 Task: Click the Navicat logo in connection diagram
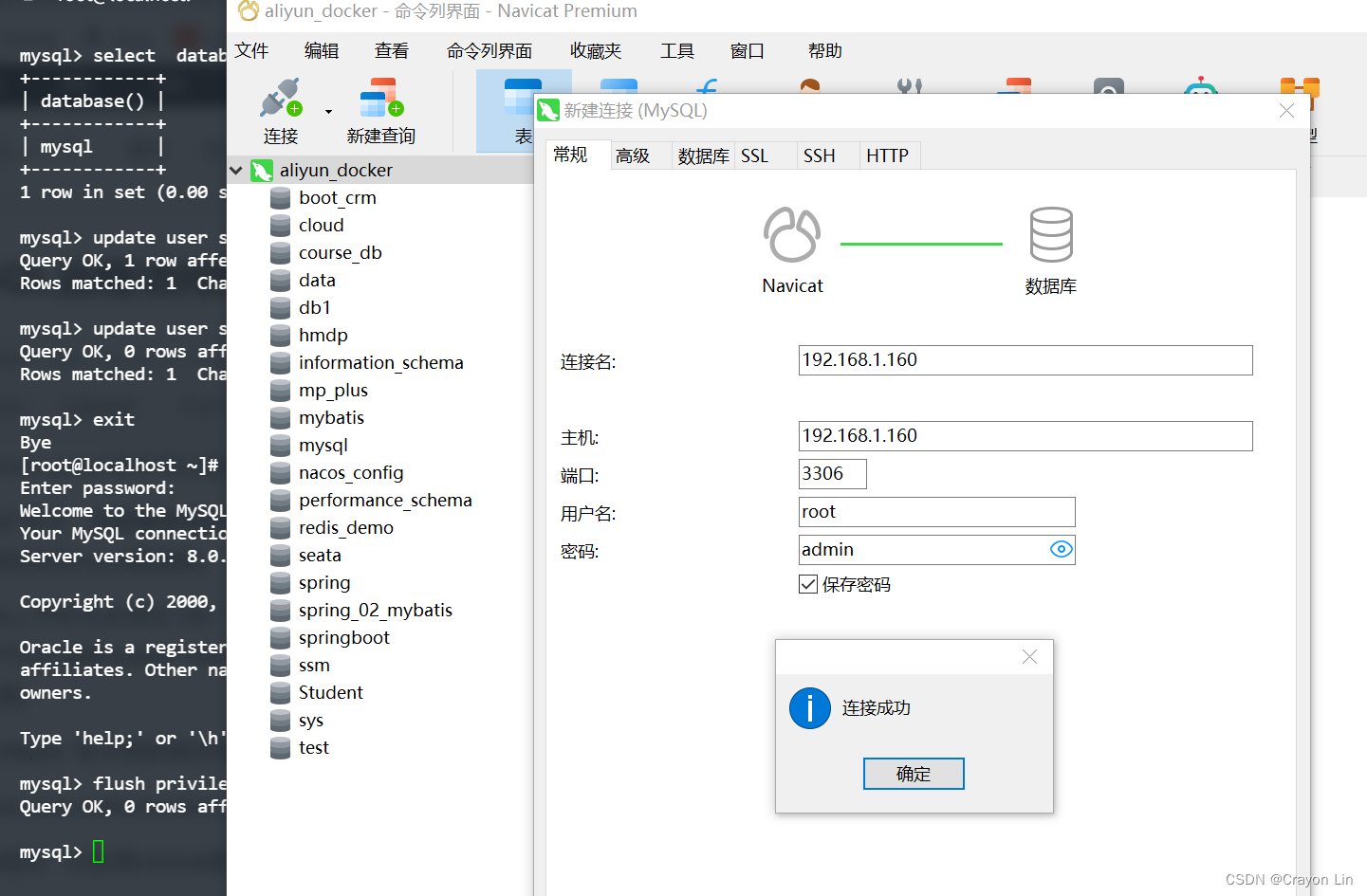pyautogui.click(x=792, y=234)
